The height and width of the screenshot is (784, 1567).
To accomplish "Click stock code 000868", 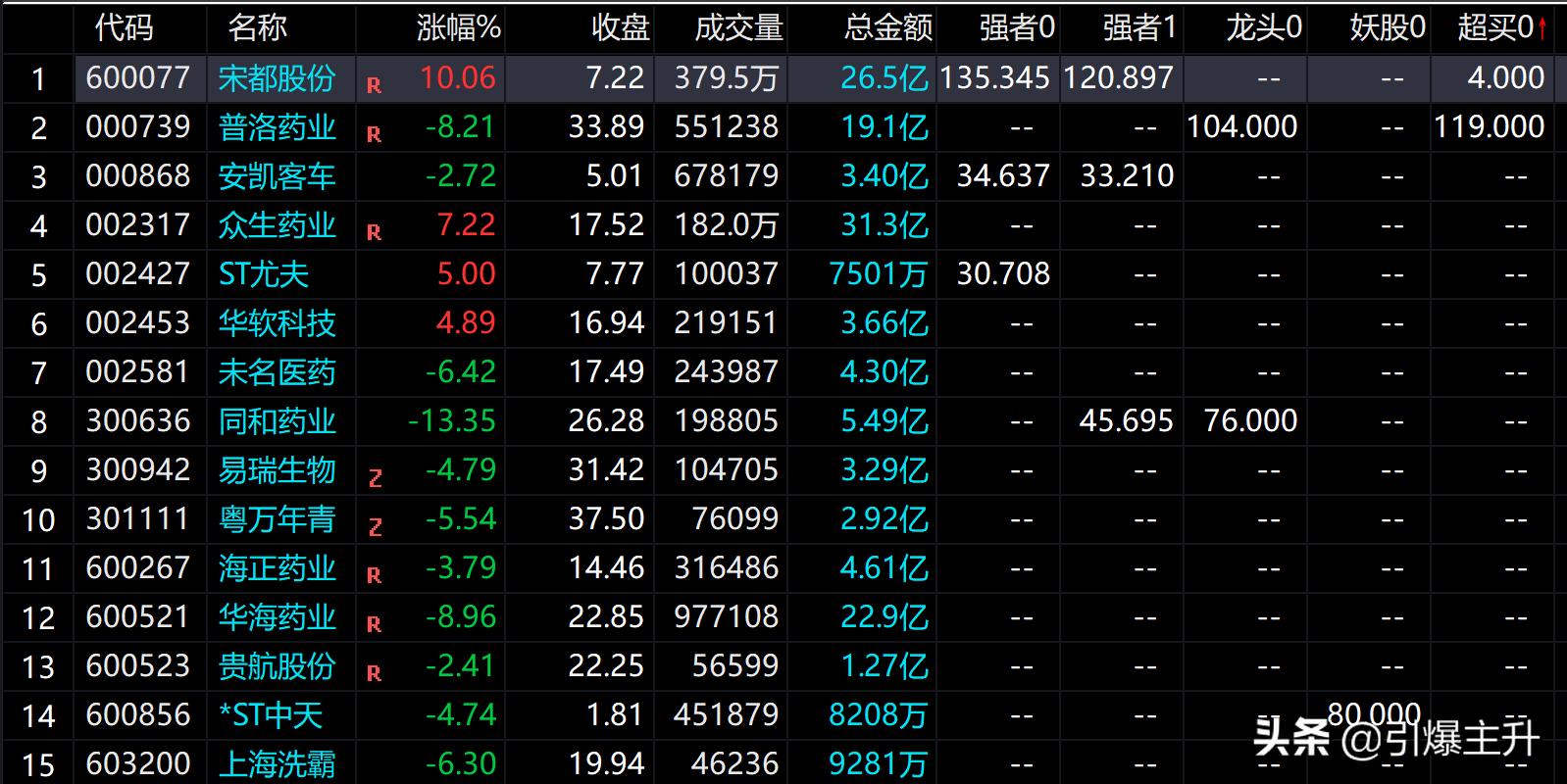I will 138,175.
